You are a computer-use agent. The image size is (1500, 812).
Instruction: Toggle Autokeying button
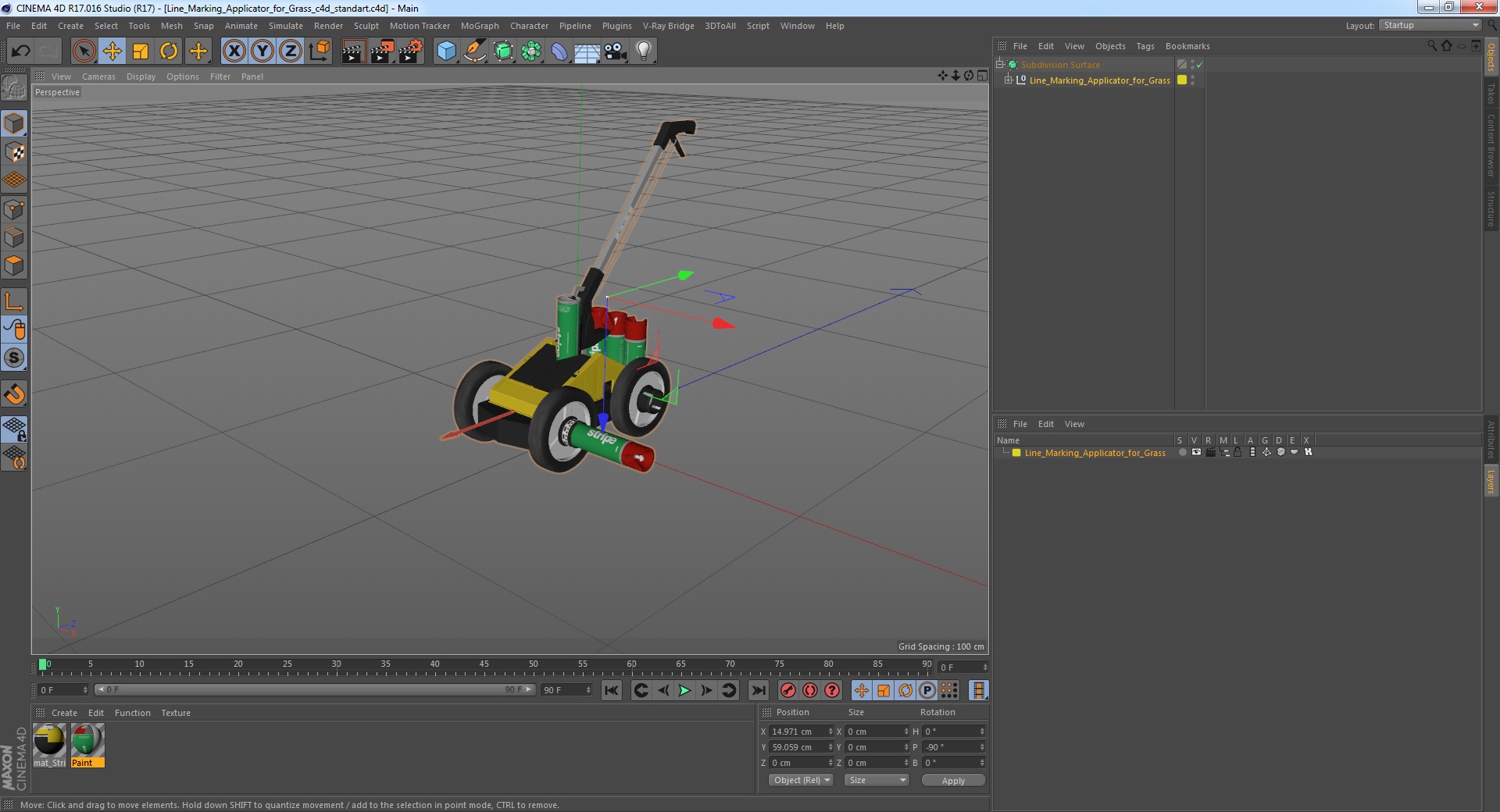pyautogui.click(x=810, y=690)
